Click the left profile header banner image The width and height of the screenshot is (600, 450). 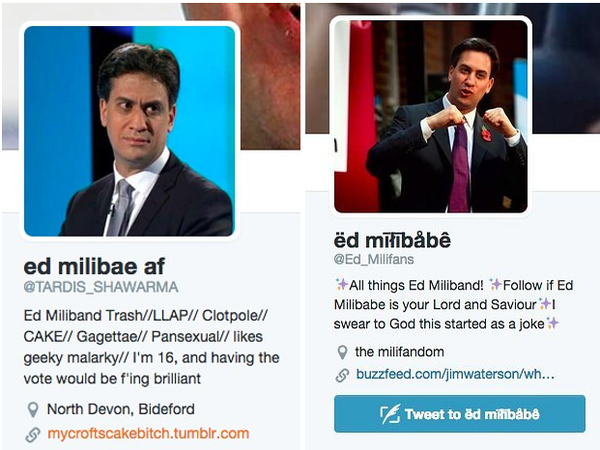coord(270,77)
